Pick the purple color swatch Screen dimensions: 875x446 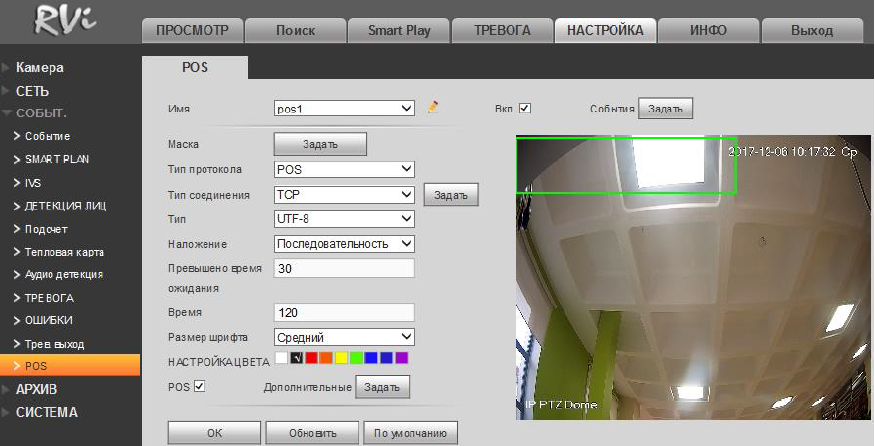click(x=401, y=357)
